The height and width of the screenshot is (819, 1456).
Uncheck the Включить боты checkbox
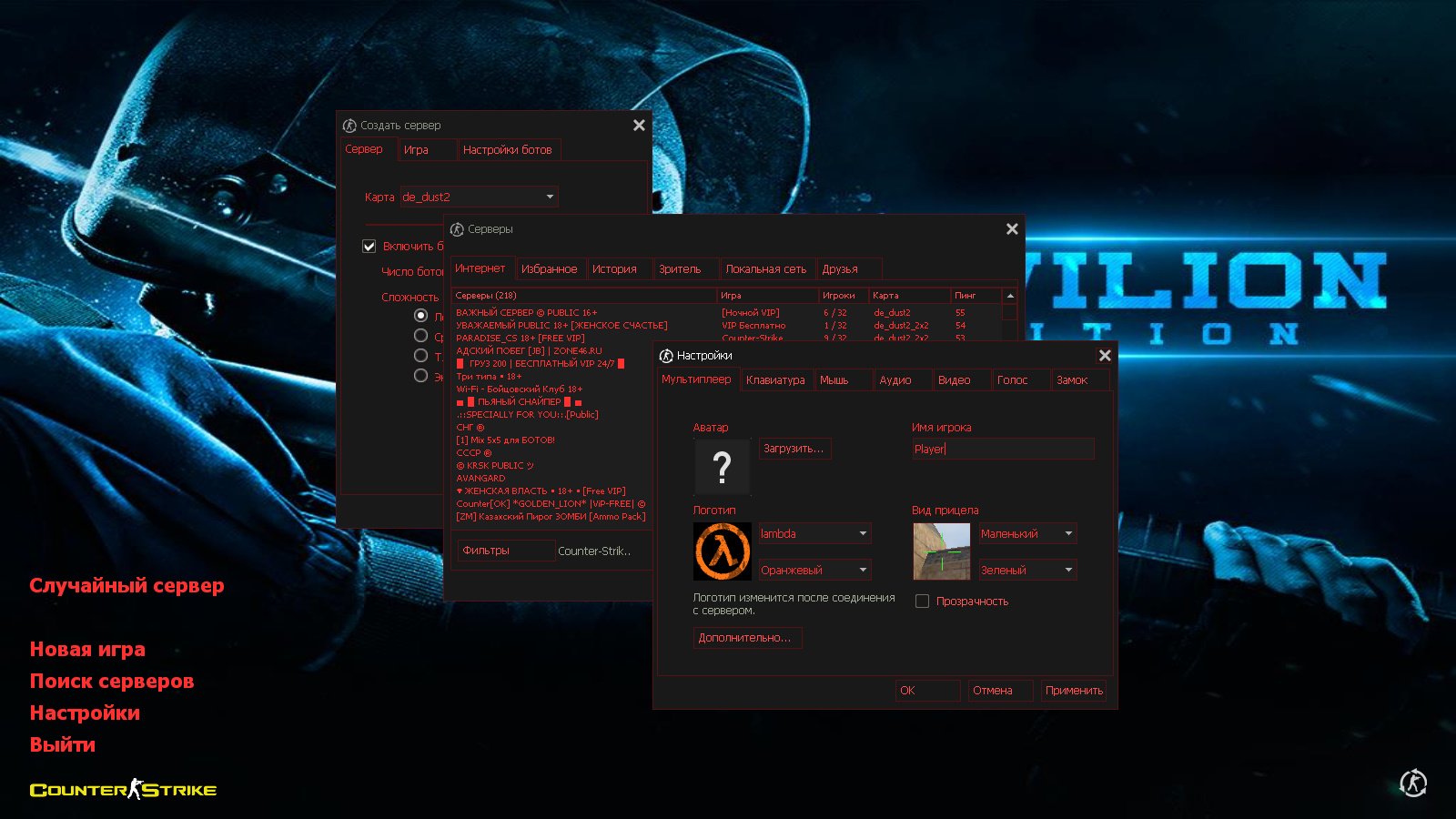click(x=369, y=247)
